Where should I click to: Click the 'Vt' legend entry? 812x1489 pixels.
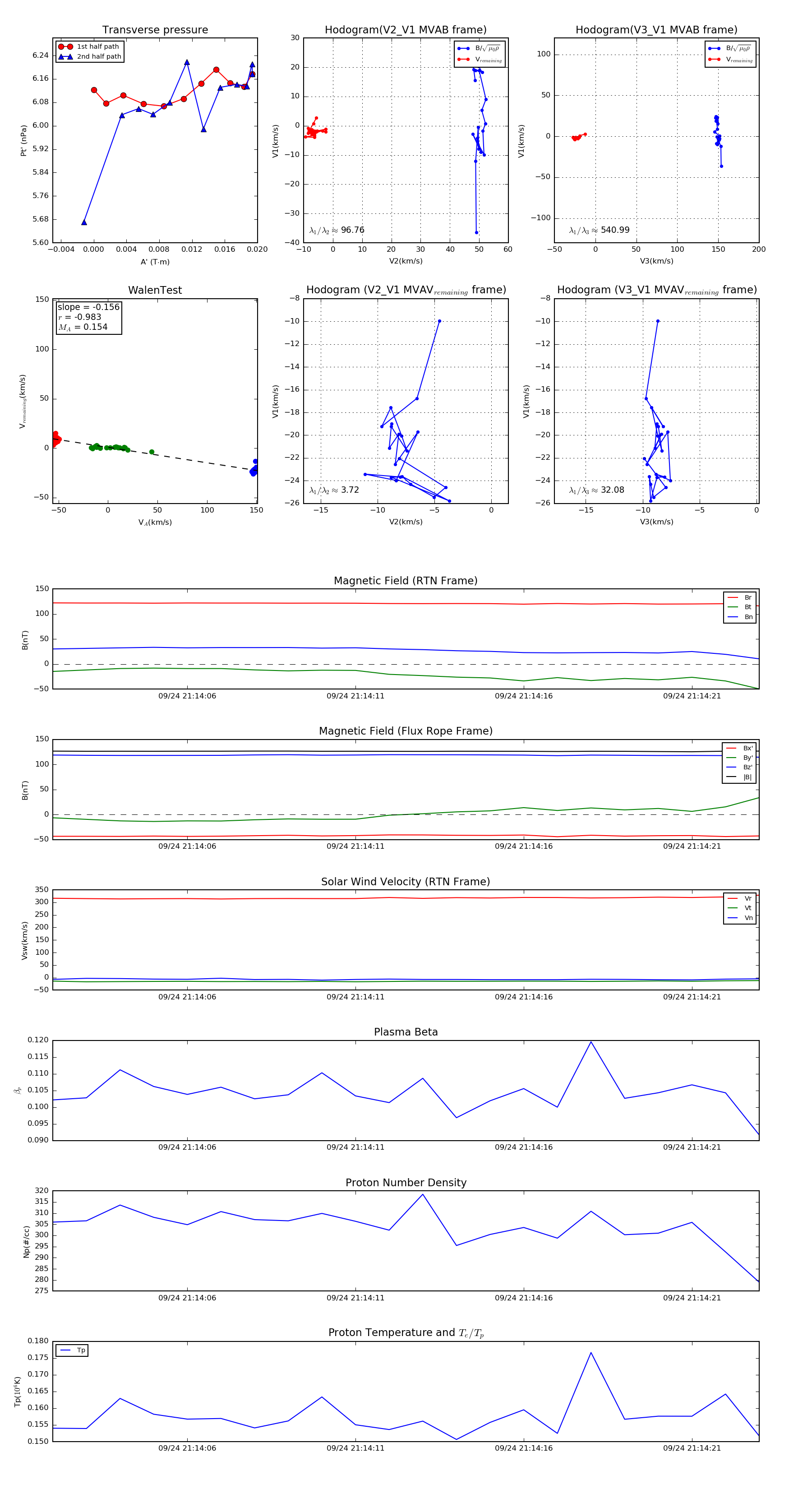coord(740,908)
